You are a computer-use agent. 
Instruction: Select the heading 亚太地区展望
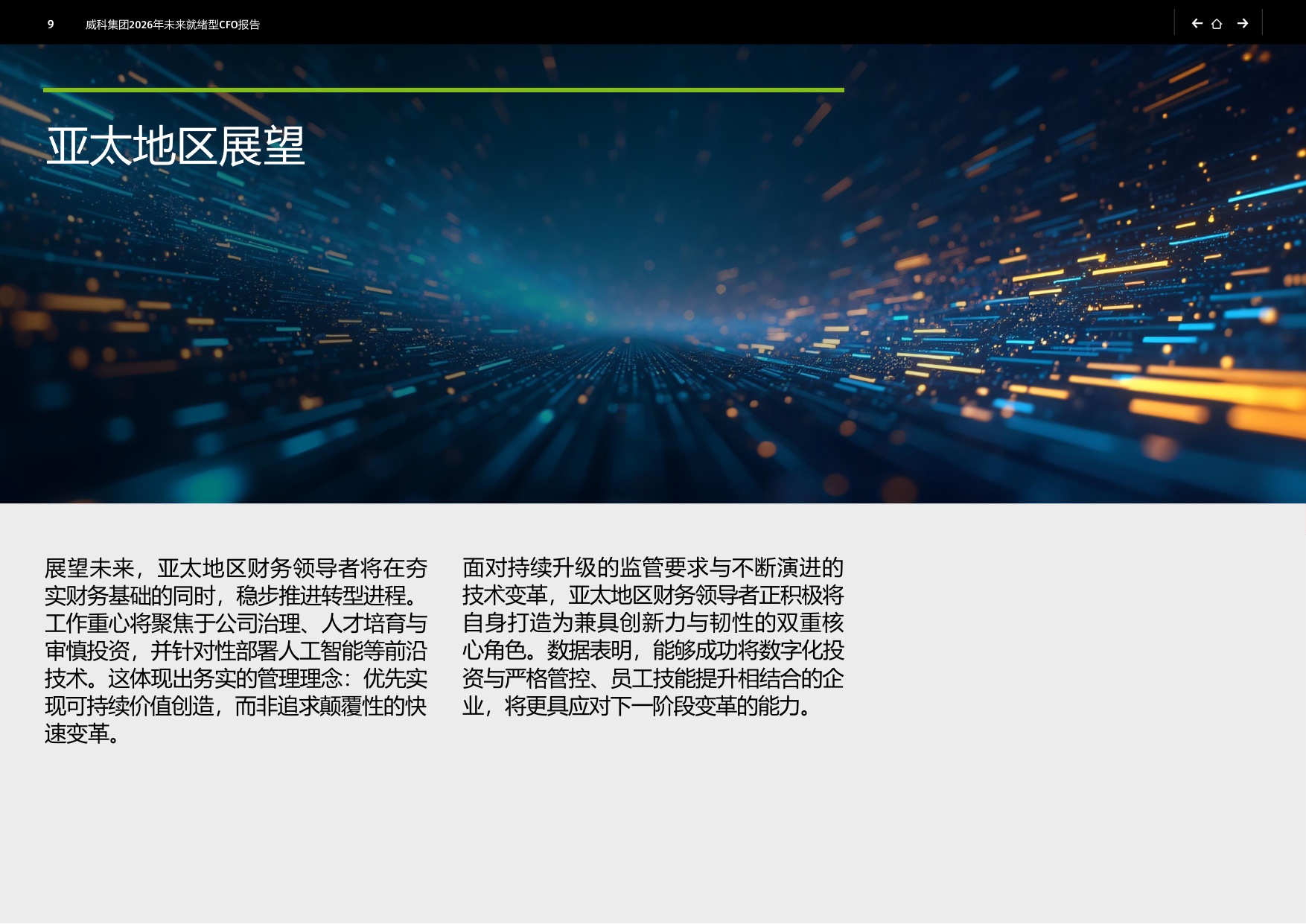[x=176, y=146]
